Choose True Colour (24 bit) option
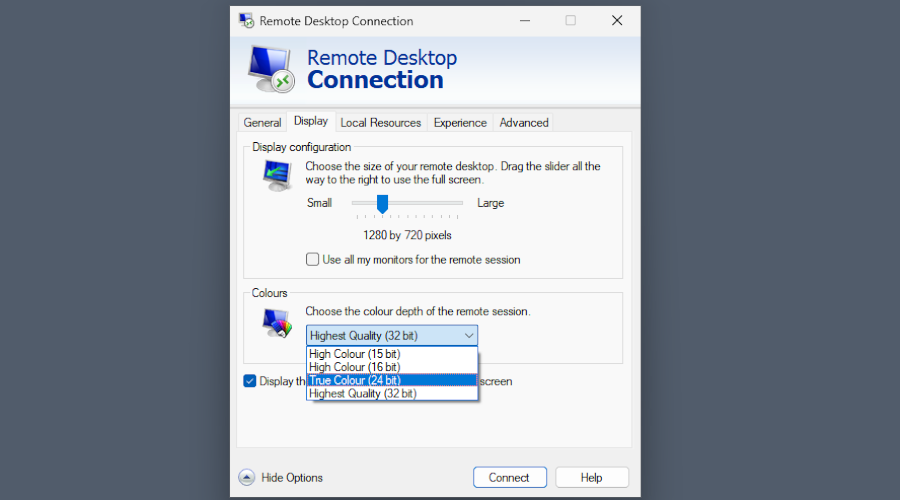Screen dimensions: 900x500 392,380
